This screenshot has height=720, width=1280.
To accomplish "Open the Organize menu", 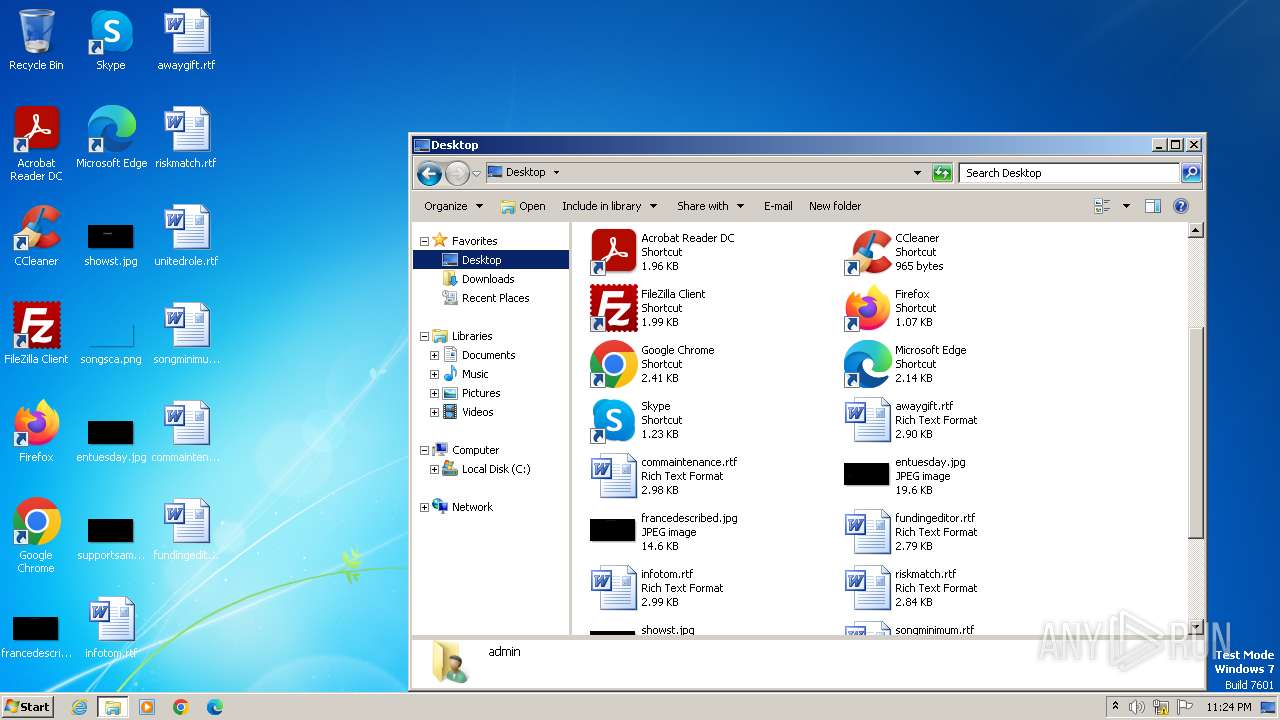I will click(453, 206).
